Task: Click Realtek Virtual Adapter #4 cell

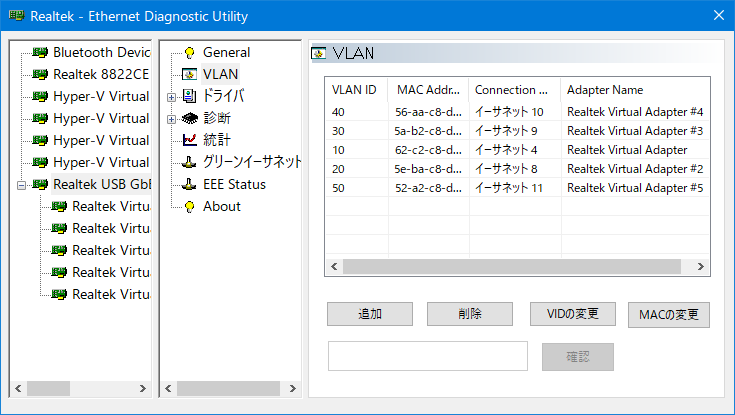Action: click(x=635, y=112)
